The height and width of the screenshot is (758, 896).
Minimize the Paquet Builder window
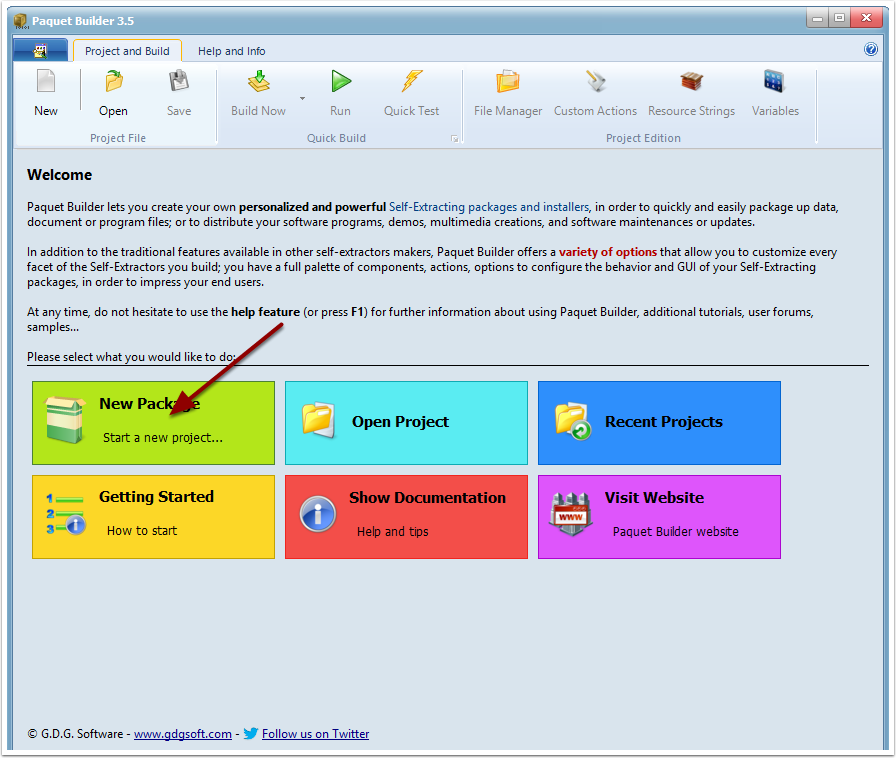tap(817, 18)
